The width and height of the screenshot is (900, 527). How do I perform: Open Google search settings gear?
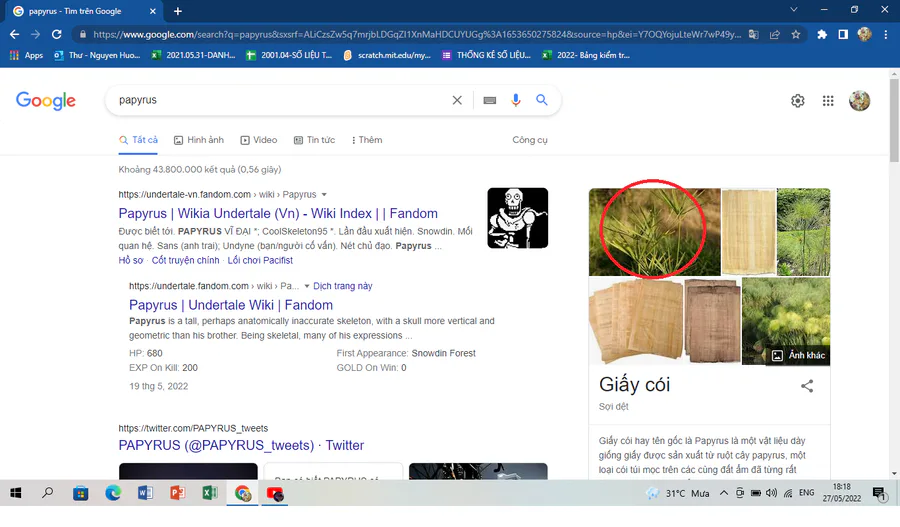797,101
